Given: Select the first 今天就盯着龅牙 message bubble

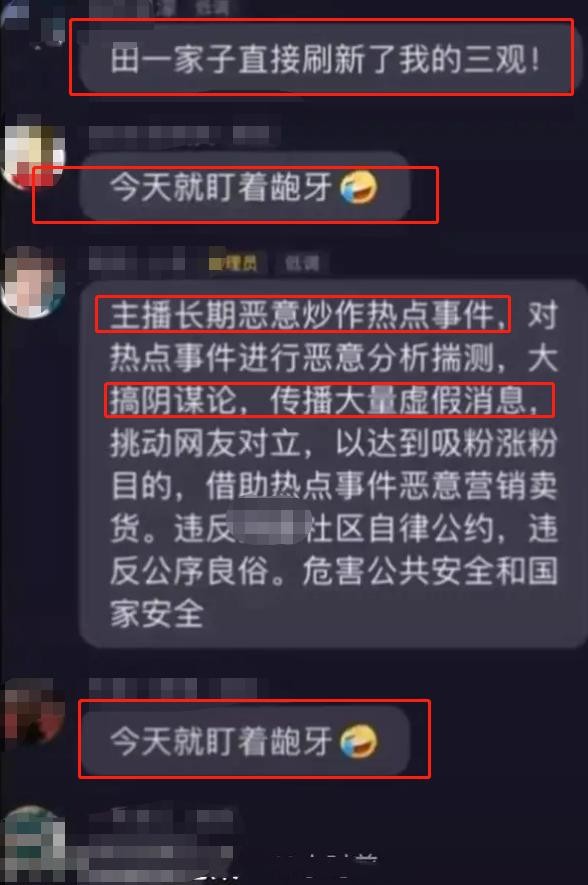Looking at the screenshot, I should [245, 187].
